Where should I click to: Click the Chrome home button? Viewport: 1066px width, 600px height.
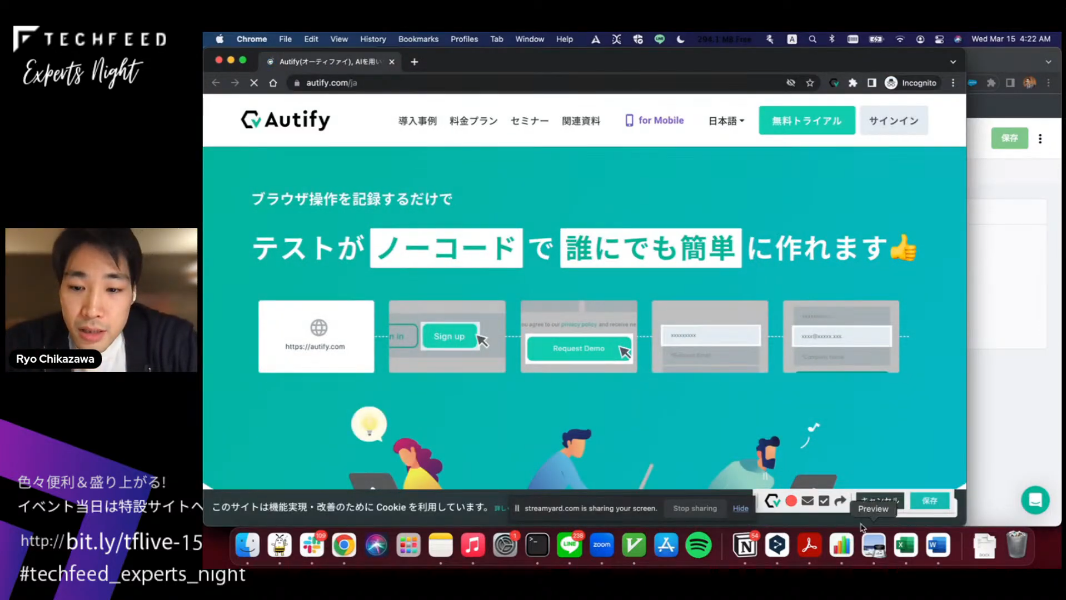point(273,83)
